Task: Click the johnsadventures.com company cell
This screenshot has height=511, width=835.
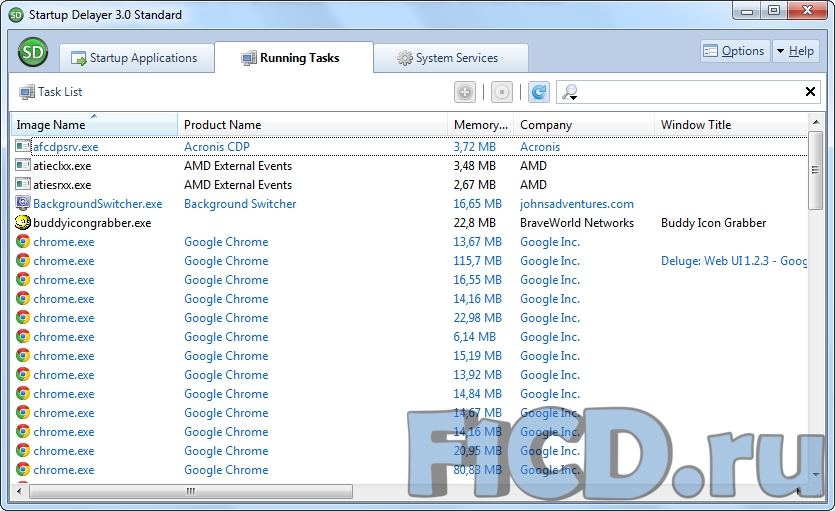Action: [x=577, y=204]
